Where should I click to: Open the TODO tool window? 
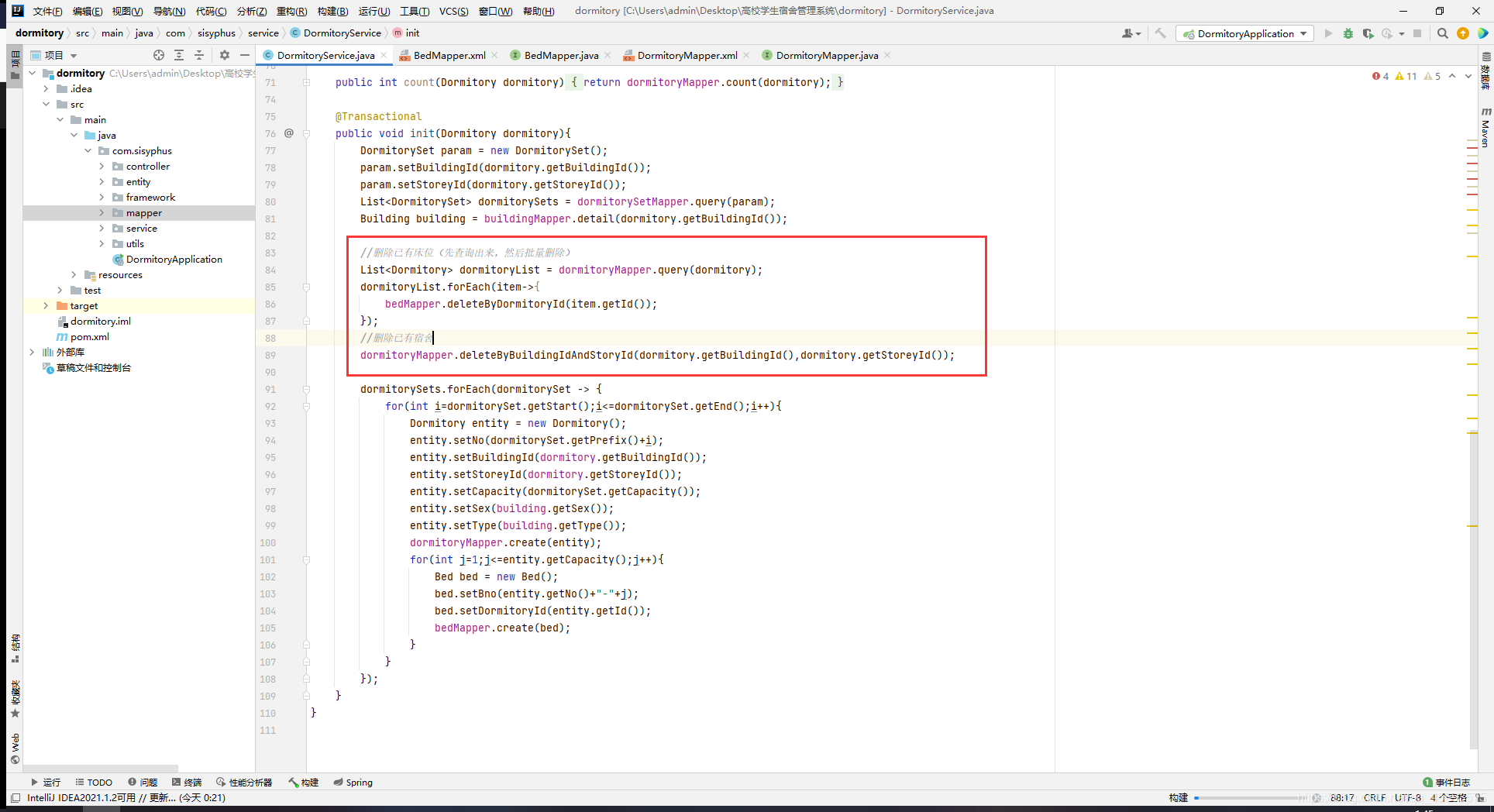point(94,782)
